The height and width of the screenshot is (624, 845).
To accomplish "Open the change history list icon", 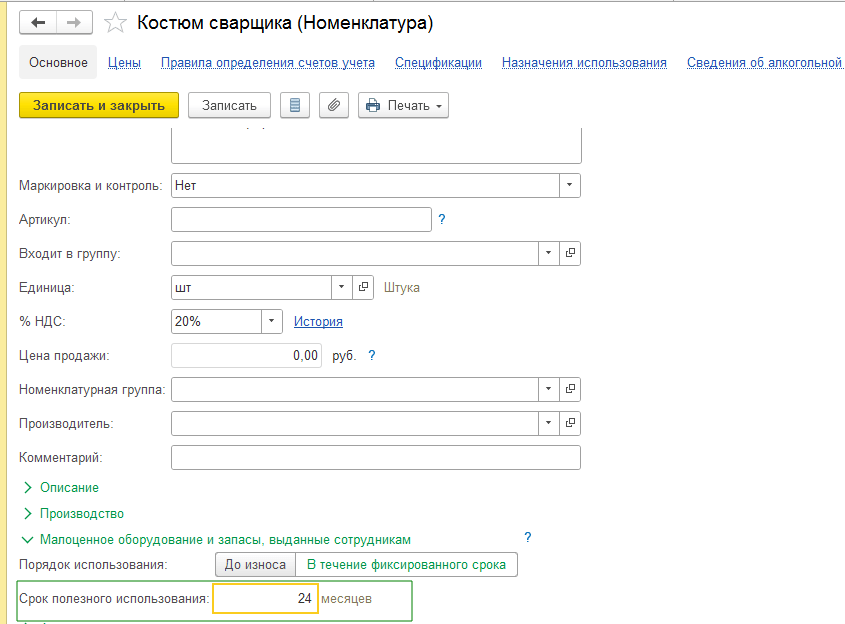I will pyautogui.click(x=295, y=104).
